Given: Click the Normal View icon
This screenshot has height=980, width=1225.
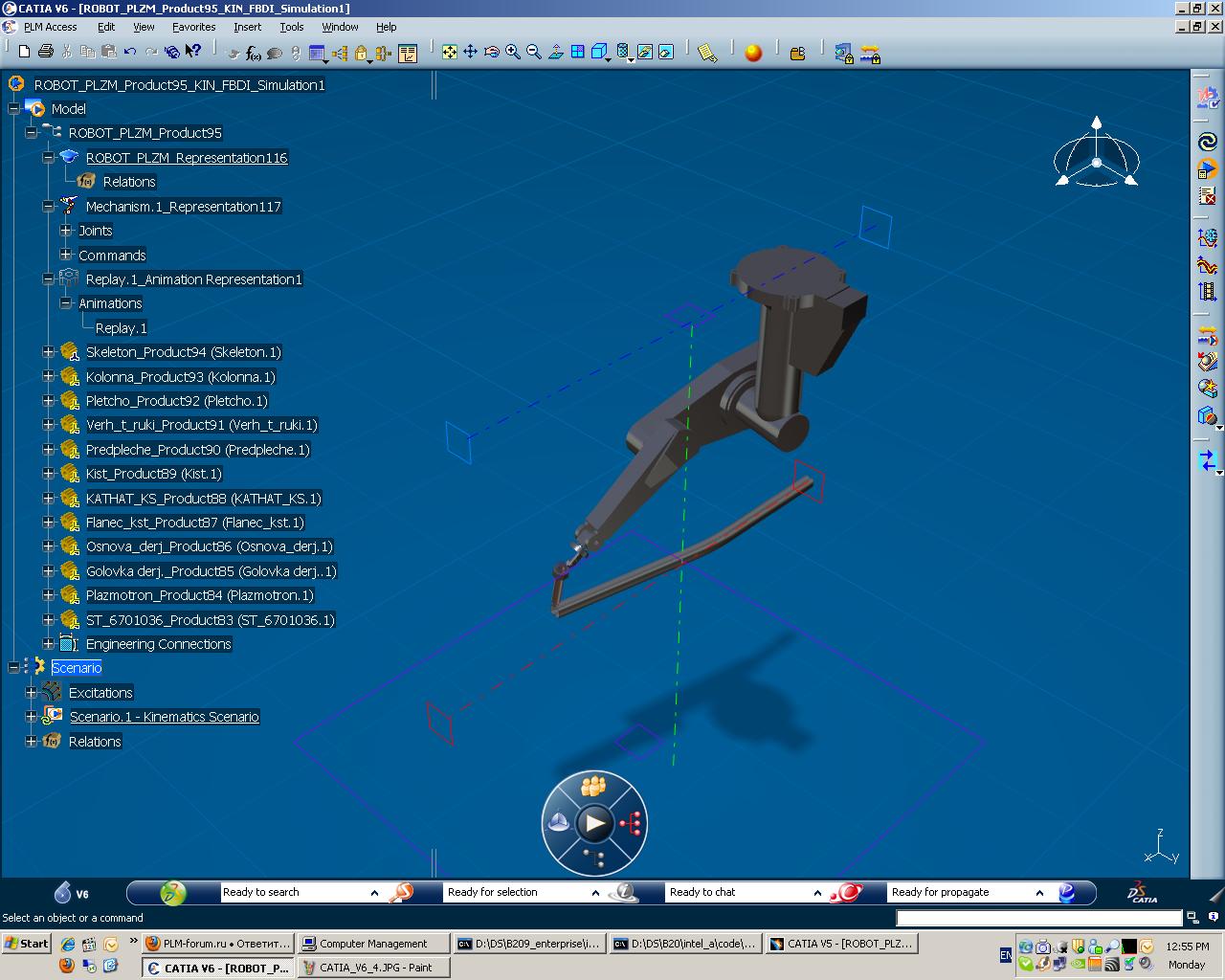Looking at the screenshot, I should coord(555,52).
